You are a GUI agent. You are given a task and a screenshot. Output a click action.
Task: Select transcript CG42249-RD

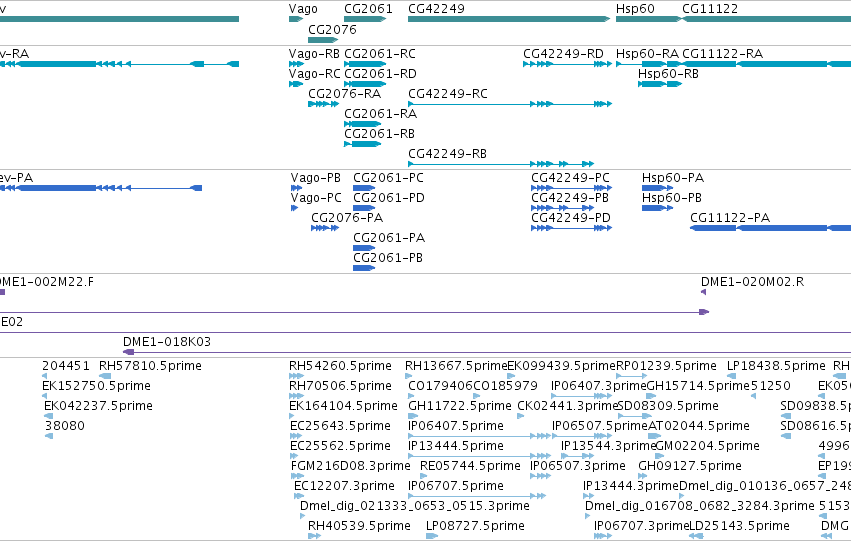pyautogui.click(x=563, y=54)
